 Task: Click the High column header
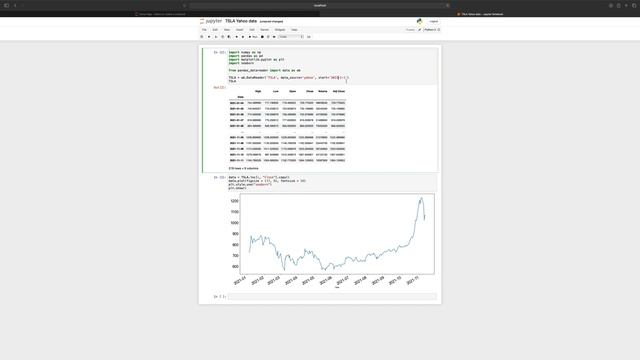point(258,91)
